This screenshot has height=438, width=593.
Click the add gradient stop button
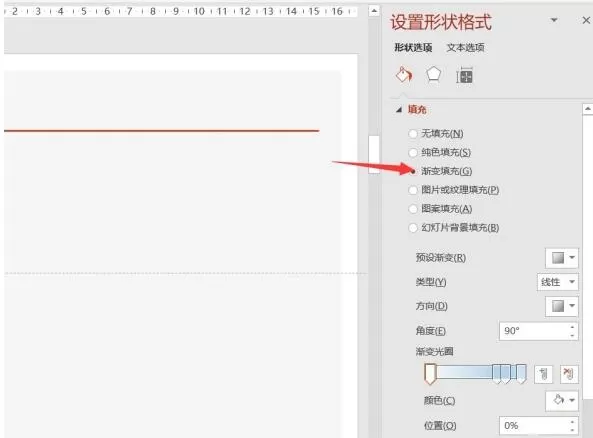543,374
